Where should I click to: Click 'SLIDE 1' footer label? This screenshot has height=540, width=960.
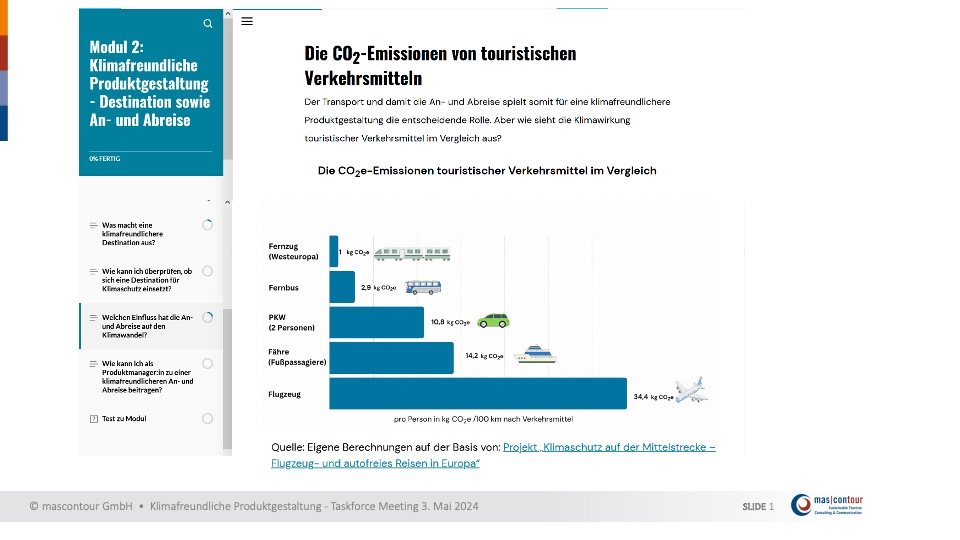click(758, 506)
